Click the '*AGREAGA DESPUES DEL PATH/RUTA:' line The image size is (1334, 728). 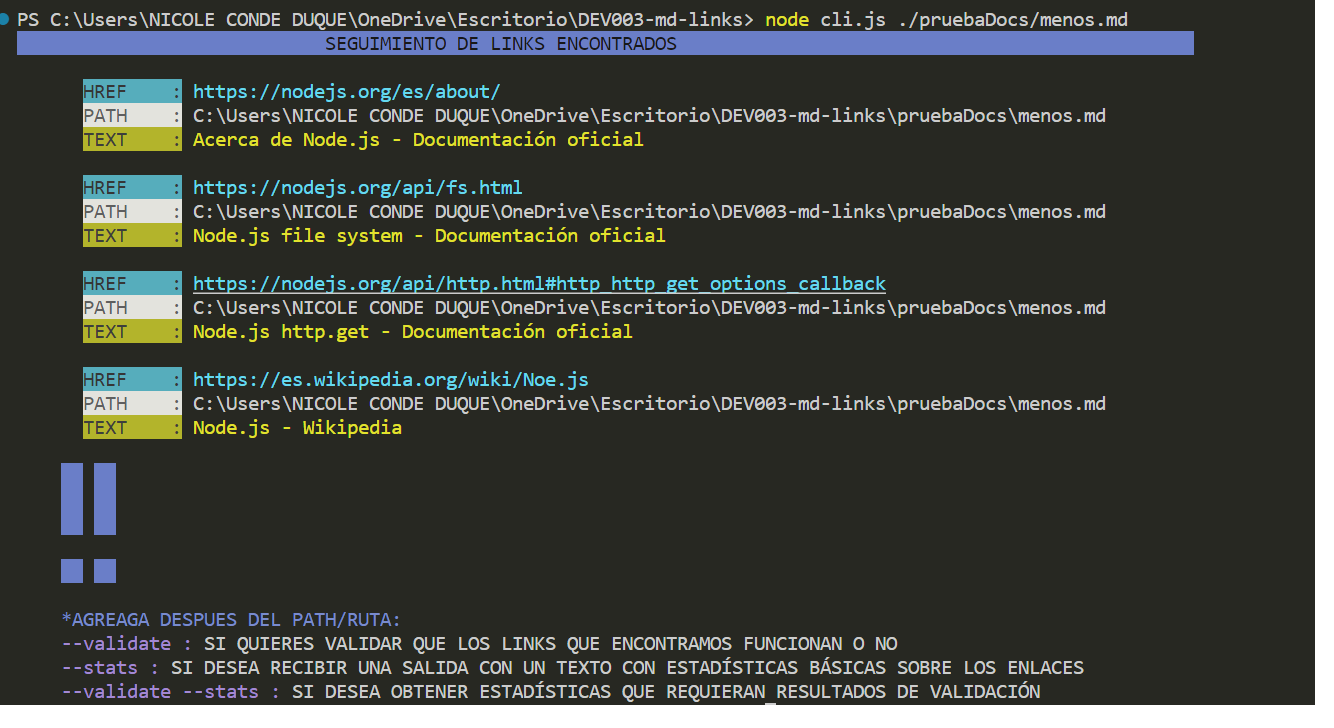click(x=230, y=620)
